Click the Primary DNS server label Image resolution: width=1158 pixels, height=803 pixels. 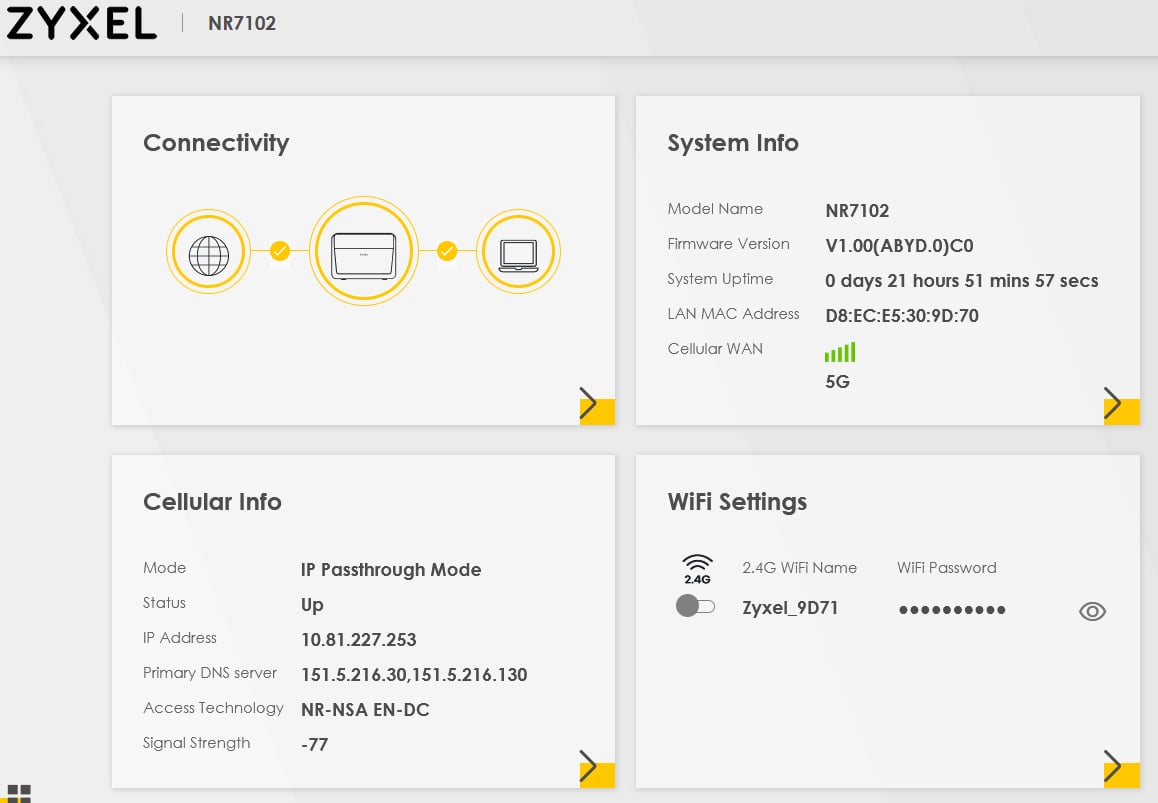click(x=210, y=673)
